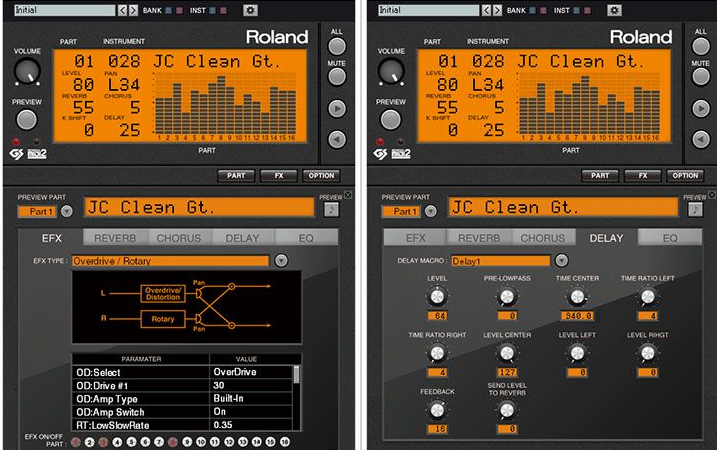Click the Initial preset name field in the EFX window
This screenshot has height=450, width=717.
64,10
